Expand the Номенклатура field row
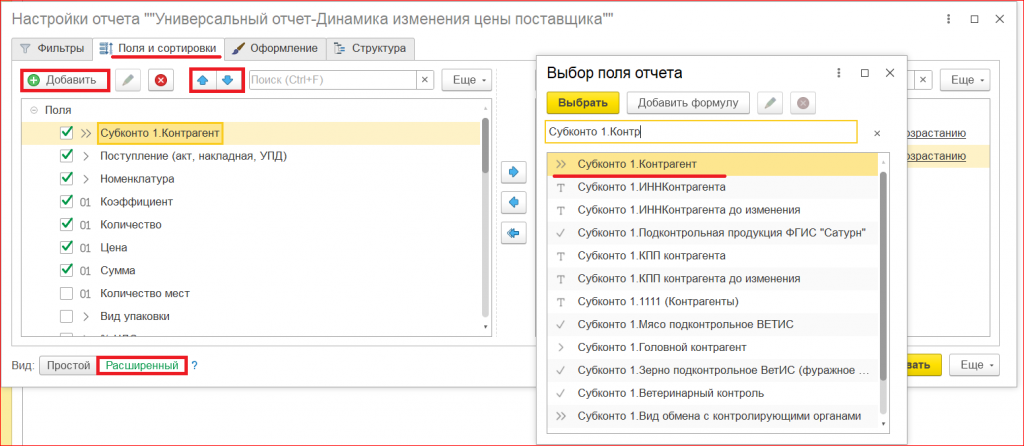1024x446 pixels. click(x=86, y=178)
